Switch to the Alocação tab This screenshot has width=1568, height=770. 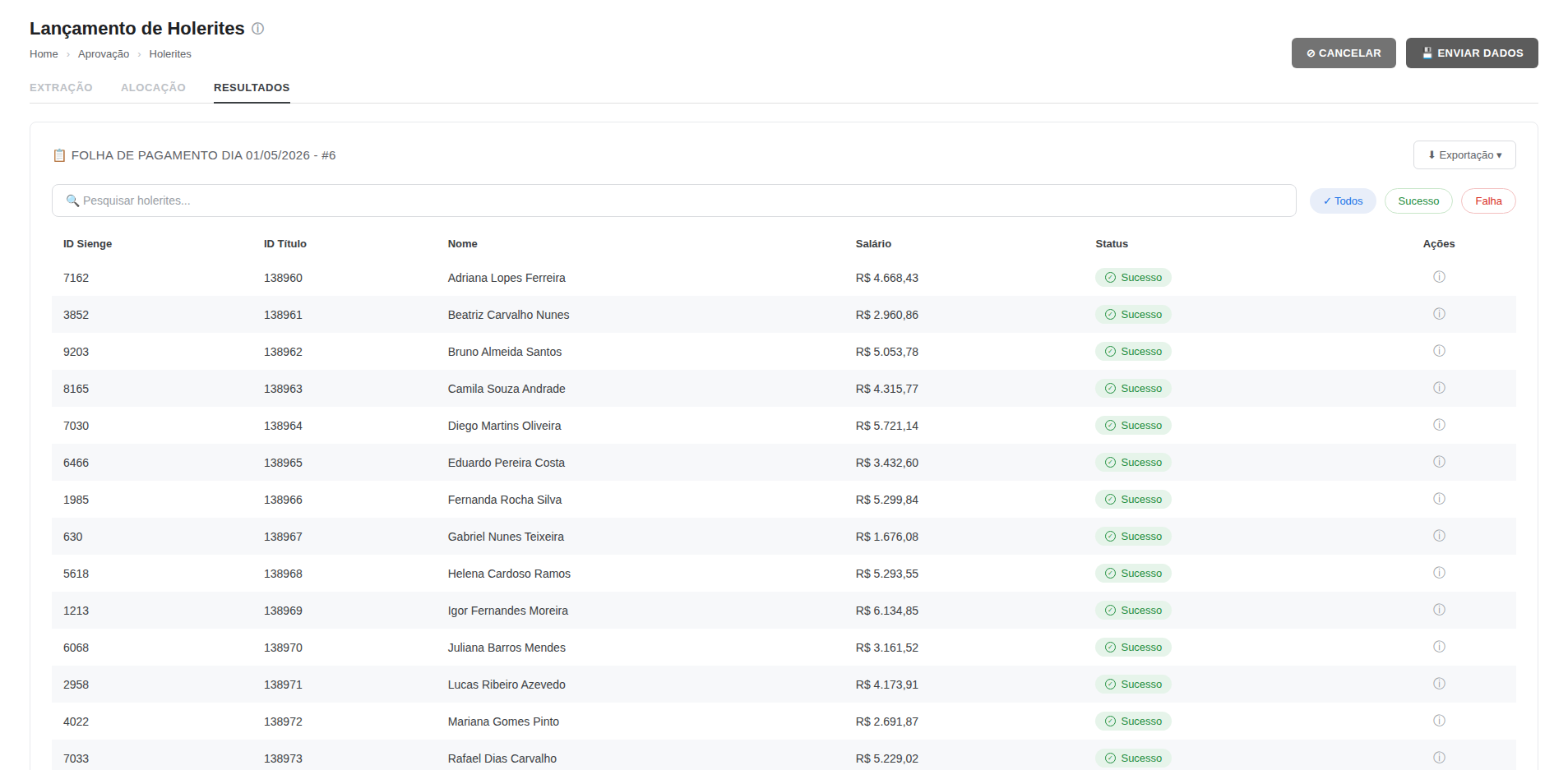click(153, 88)
